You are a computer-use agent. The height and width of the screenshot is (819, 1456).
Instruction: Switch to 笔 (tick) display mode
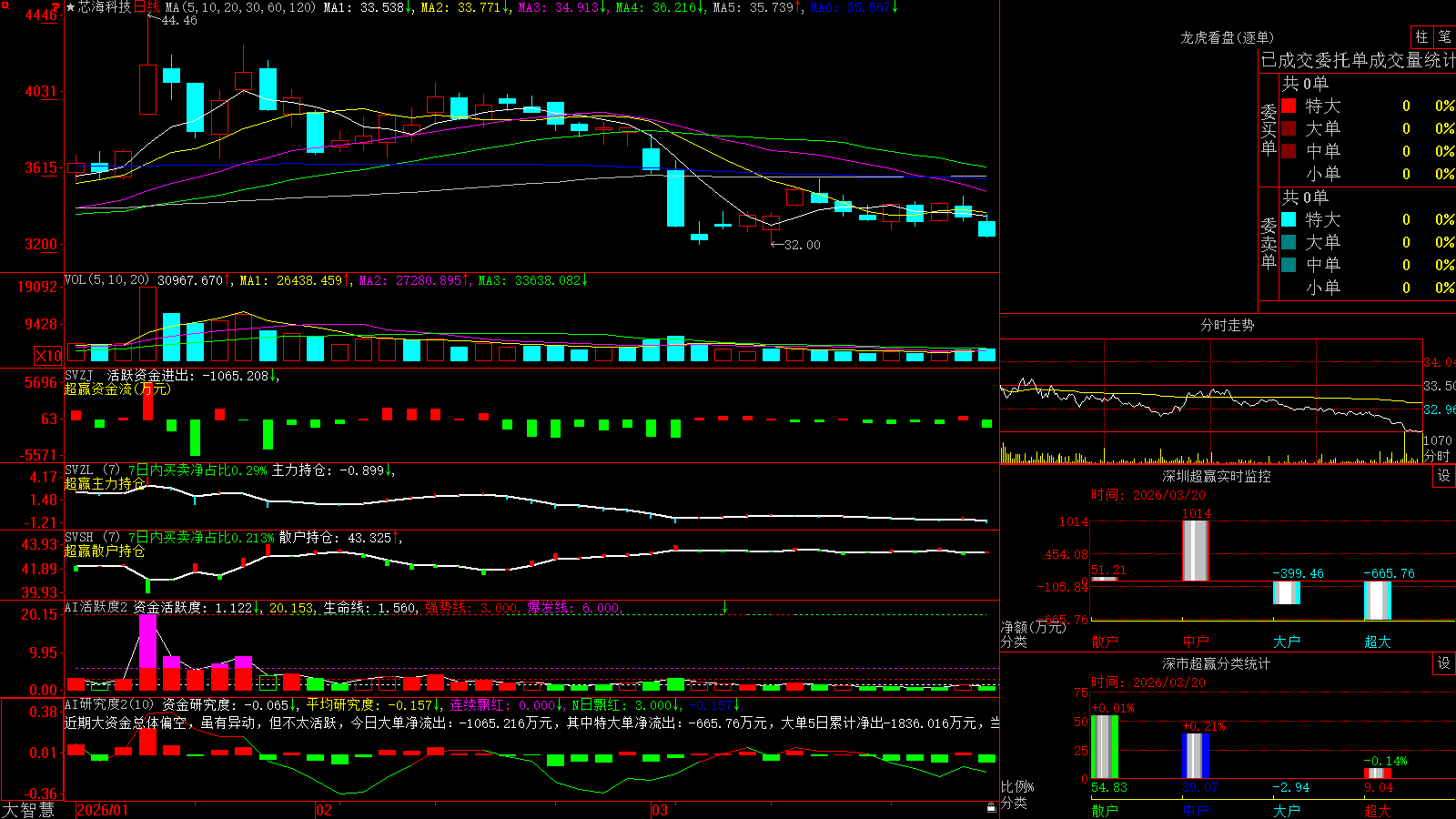(1444, 37)
